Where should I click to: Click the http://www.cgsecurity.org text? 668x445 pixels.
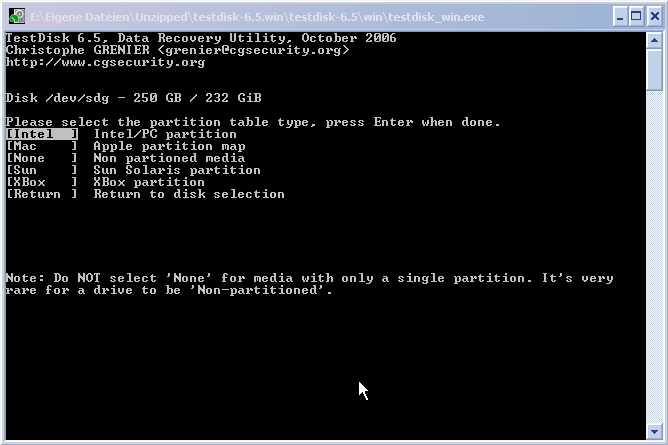[106, 62]
